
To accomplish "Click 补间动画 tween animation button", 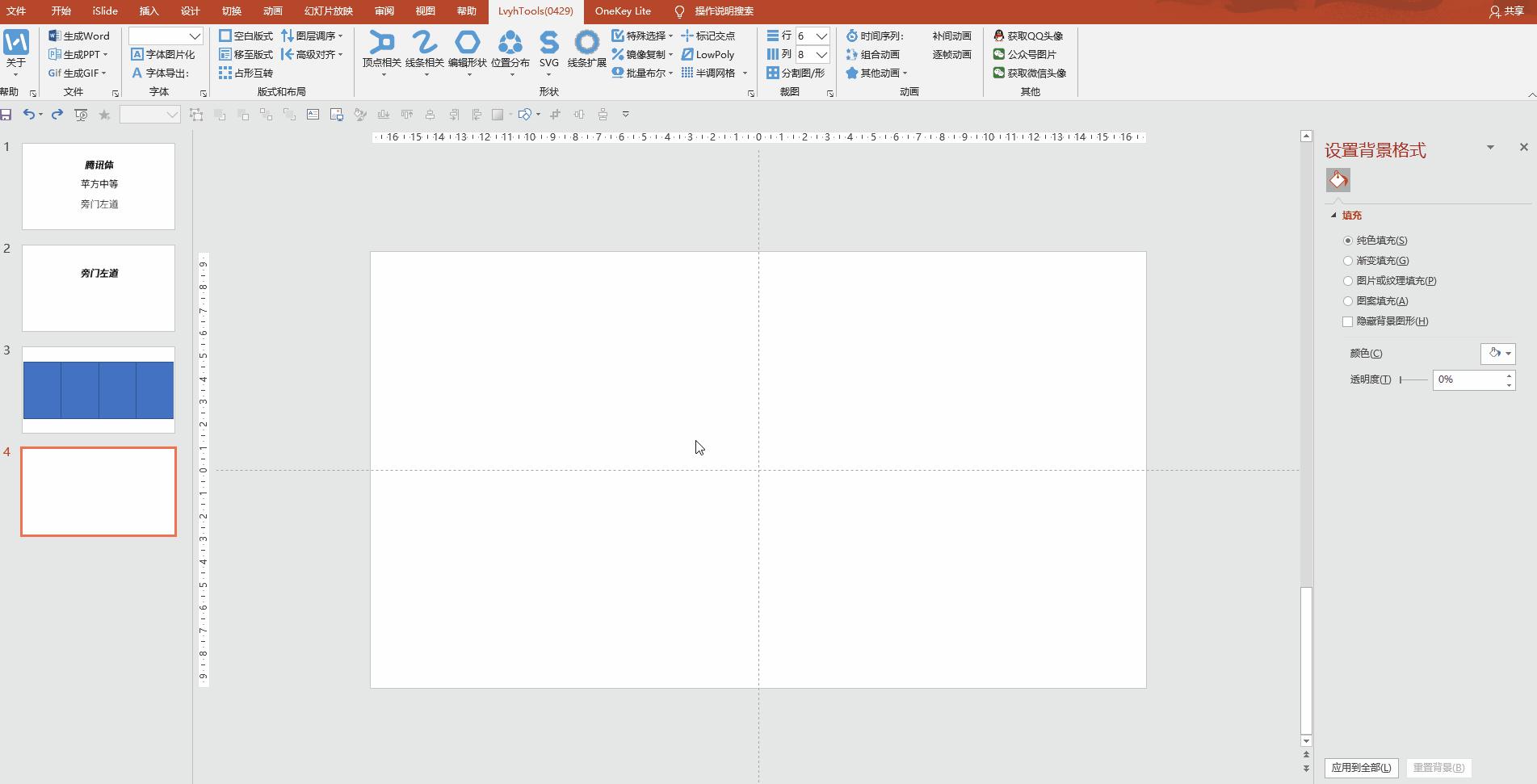I will click(x=952, y=36).
